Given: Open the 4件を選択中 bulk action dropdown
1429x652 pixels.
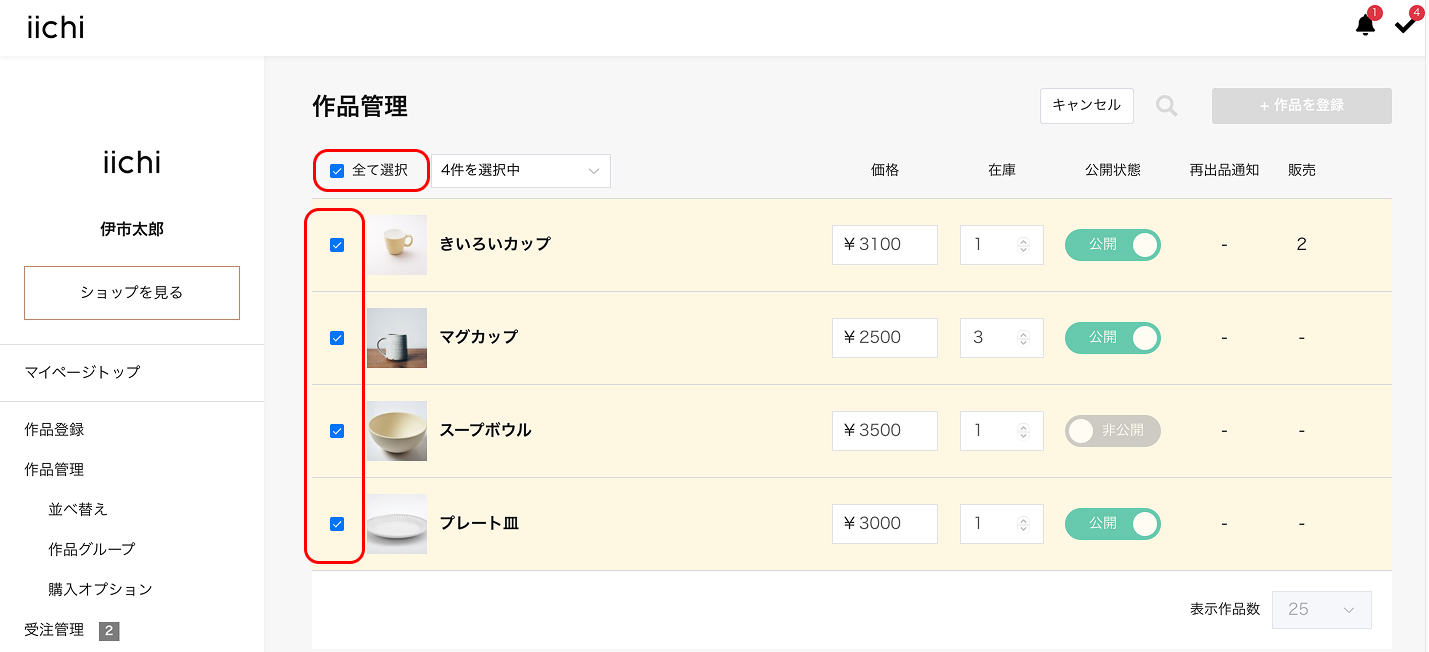Looking at the screenshot, I should coord(520,171).
